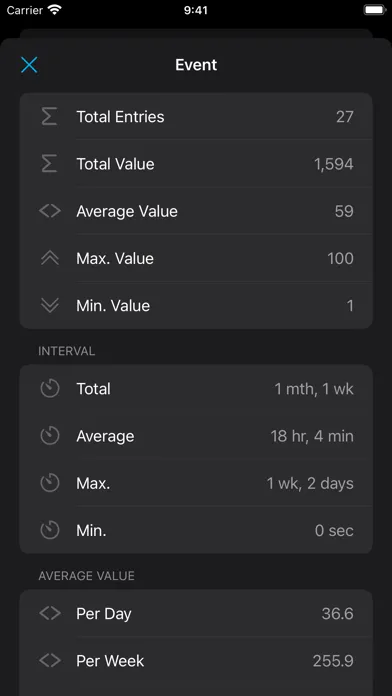Tap the Wi-Fi indicator in the status bar
Viewport: 392px width, 696px height.
pyautogui.click(x=55, y=10)
